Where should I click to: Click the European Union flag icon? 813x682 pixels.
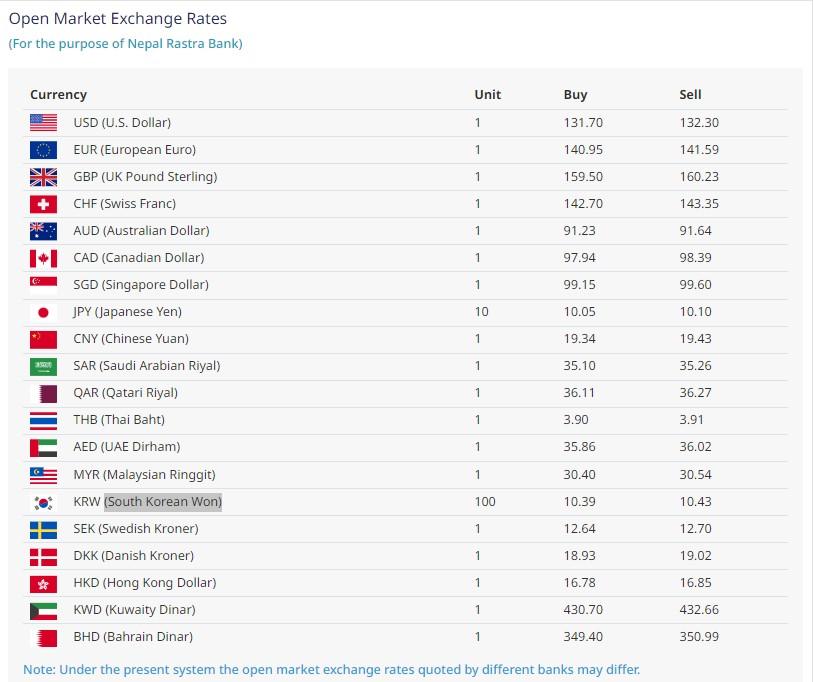click(44, 150)
